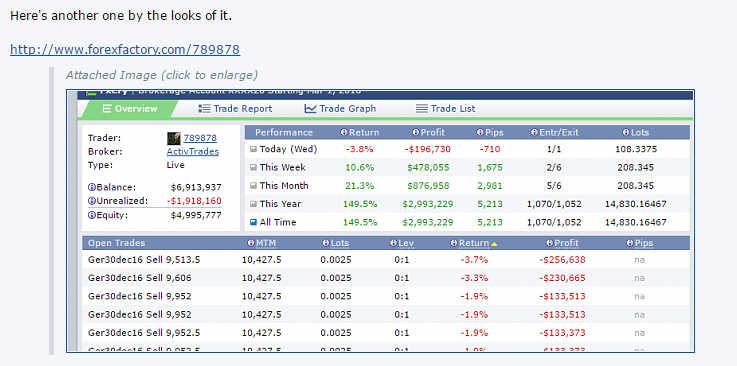Open the forexfactory.com/789878 link
The width and height of the screenshot is (737, 366).
pos(125,50)
